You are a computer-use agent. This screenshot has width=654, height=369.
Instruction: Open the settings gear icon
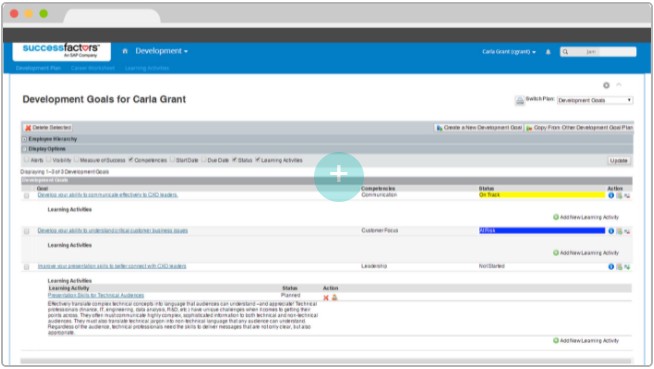pos(606,85)
